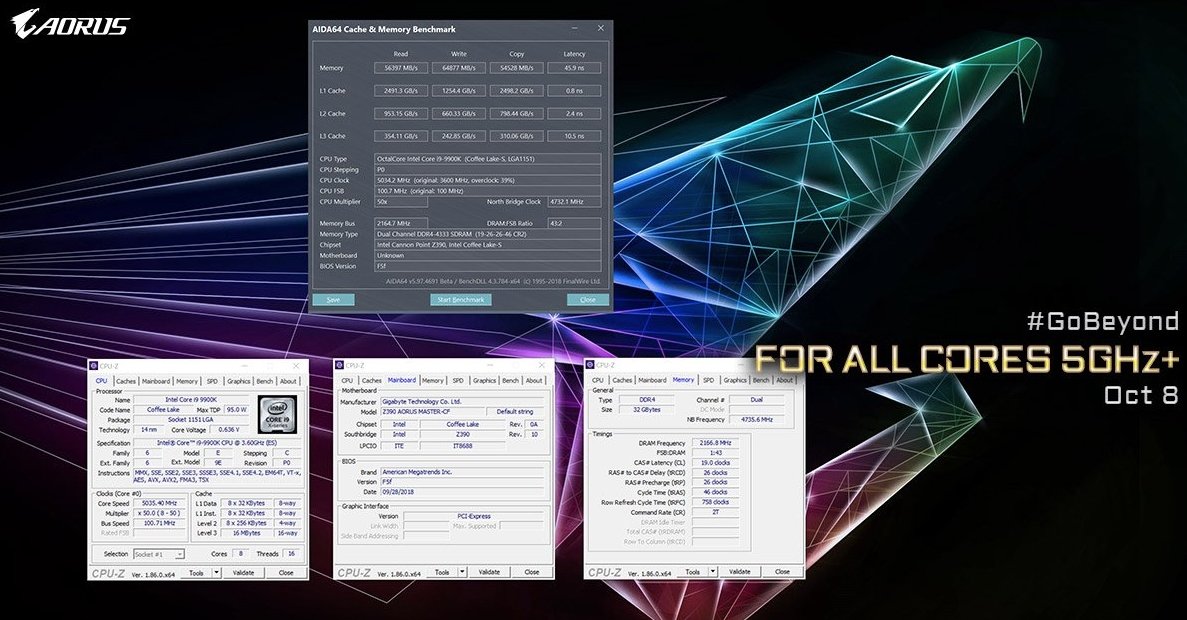This screenshot has width=1187, height=620.
Task: Click the L3 Cache Copy value 310.06 GB/s
Action: click(516, 136)
